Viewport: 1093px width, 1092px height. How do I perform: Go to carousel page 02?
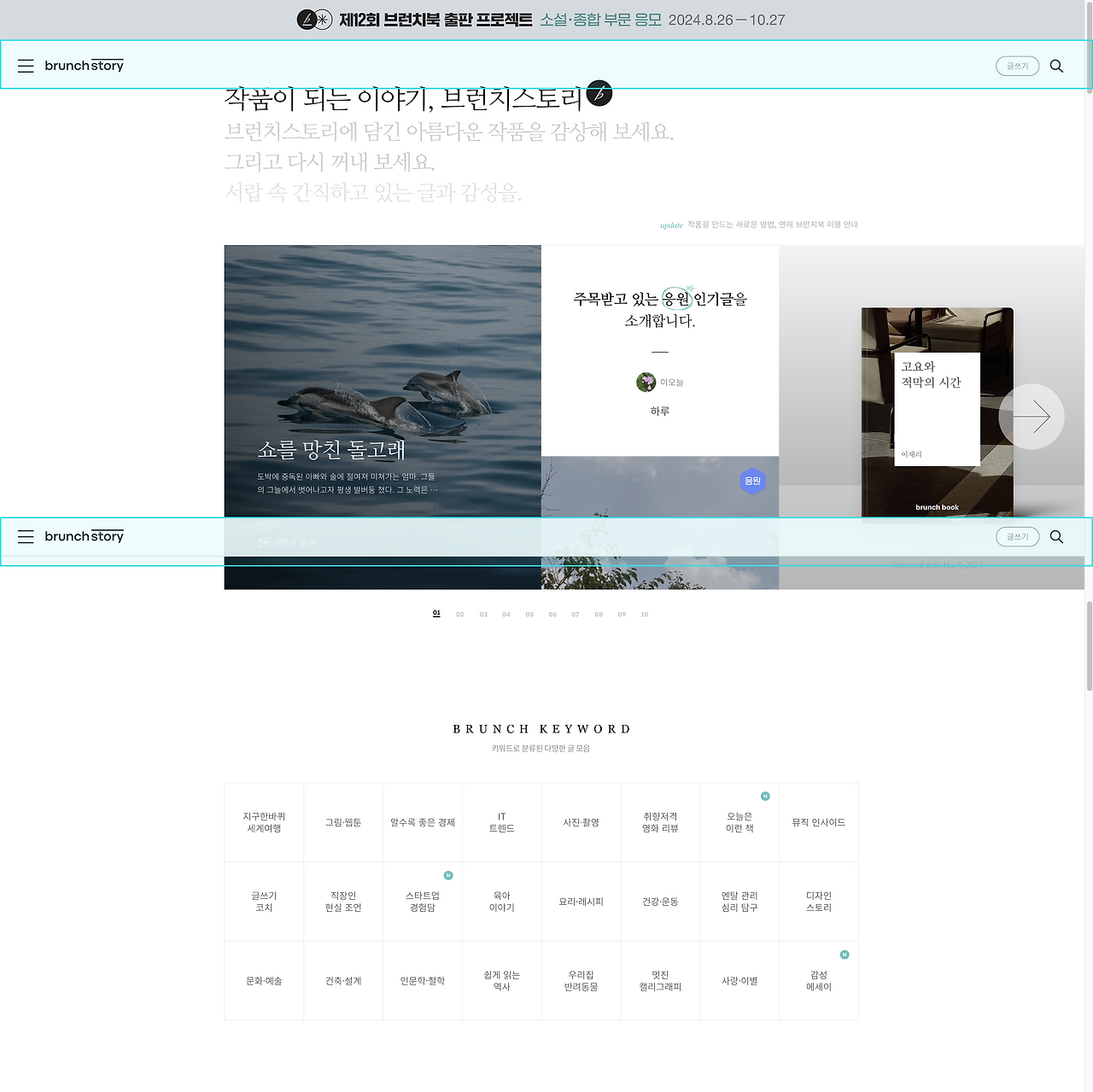pos(460,615)
